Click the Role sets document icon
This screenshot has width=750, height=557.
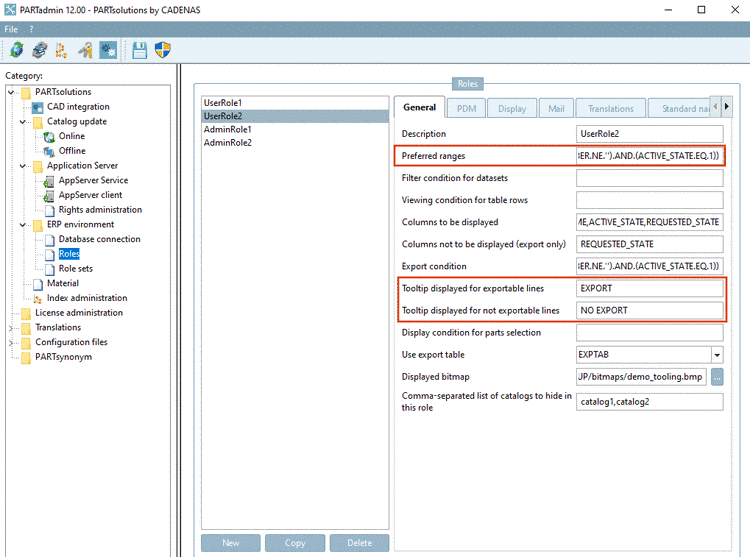click(x=50, y=269)
